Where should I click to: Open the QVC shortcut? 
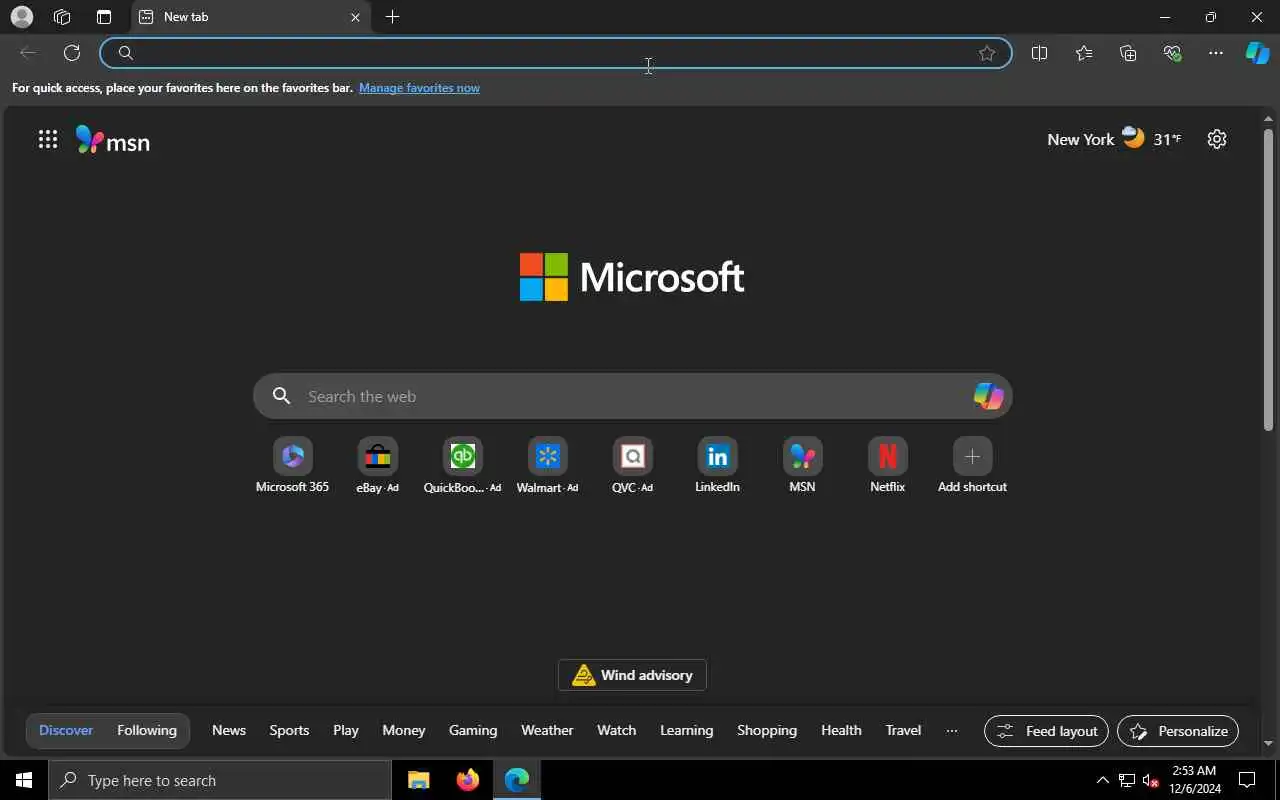[x=632, y=466]
